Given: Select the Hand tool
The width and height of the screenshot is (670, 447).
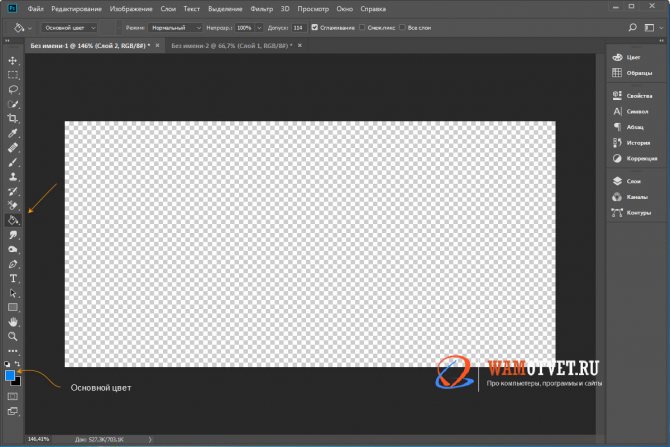Looking at the screenshot, I should (13, 322).
